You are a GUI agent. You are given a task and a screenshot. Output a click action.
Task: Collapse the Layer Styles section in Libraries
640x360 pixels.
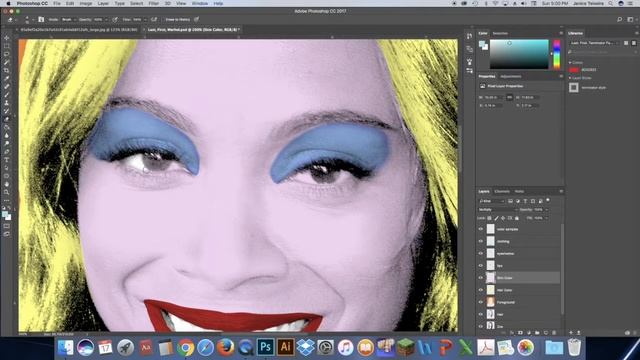point(570,78)
